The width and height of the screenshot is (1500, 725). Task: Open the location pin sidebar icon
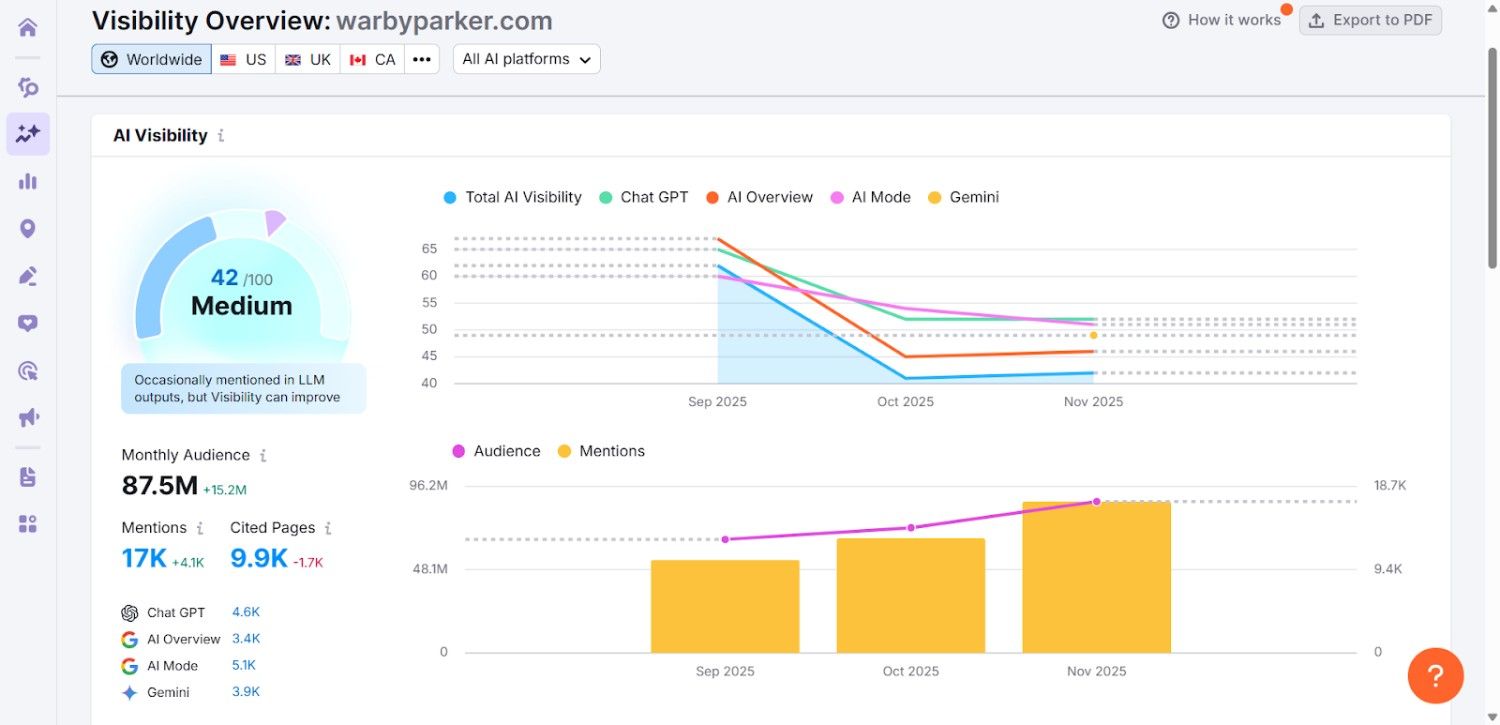tap(28, 229)
